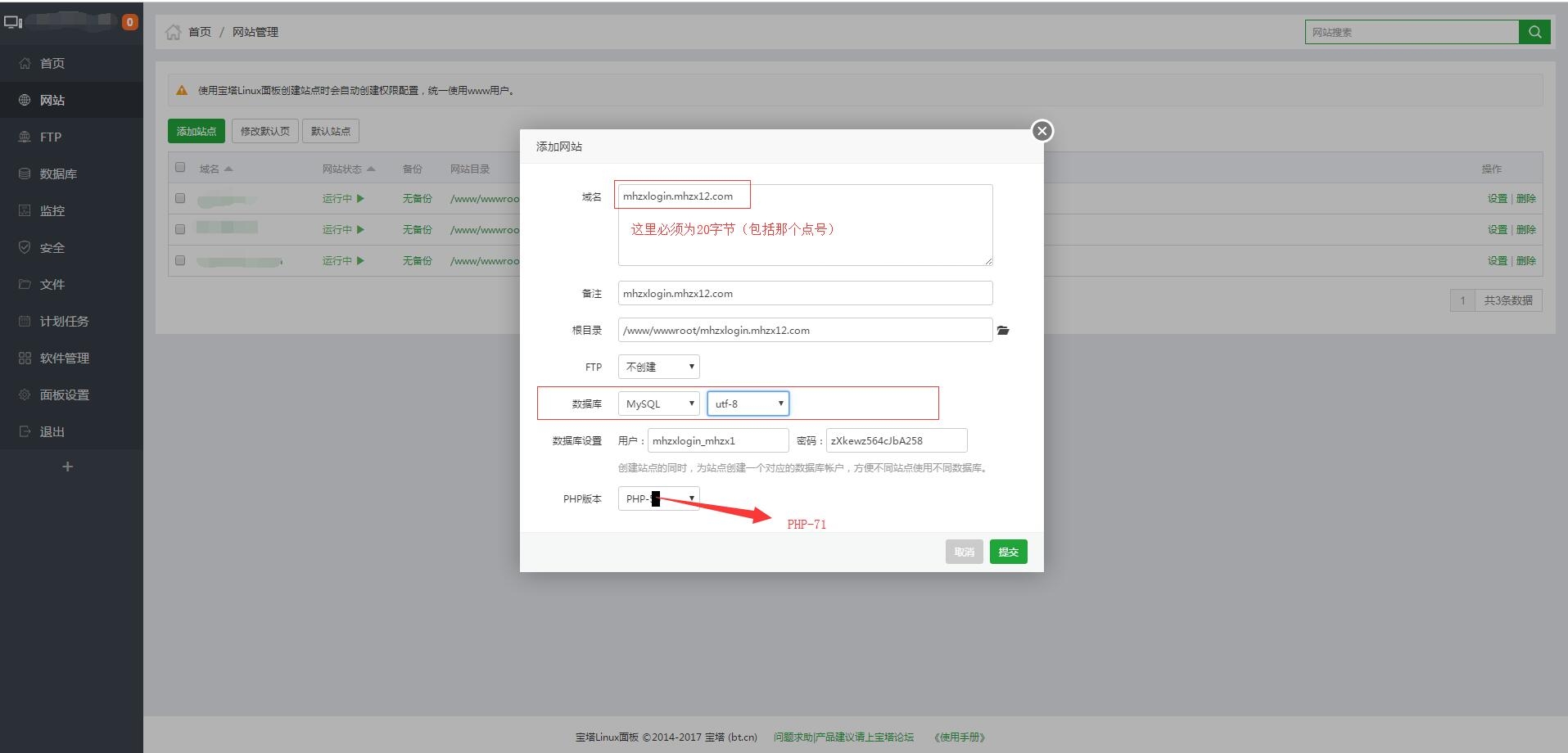Click 运行中 status in second row

[x=343, y=229]
